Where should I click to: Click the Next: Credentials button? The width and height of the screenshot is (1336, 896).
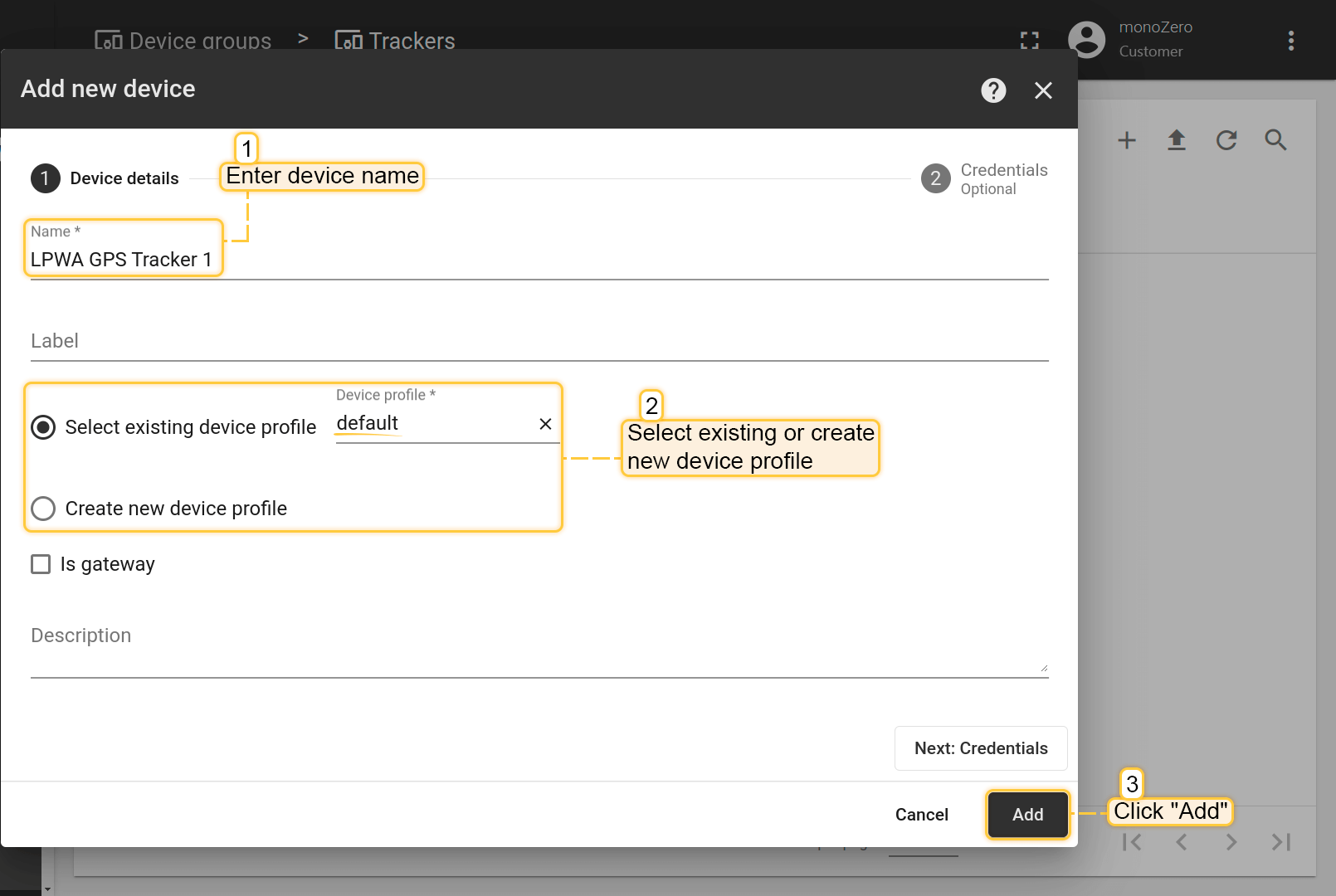pyautogui.click(x=980, y=748)
